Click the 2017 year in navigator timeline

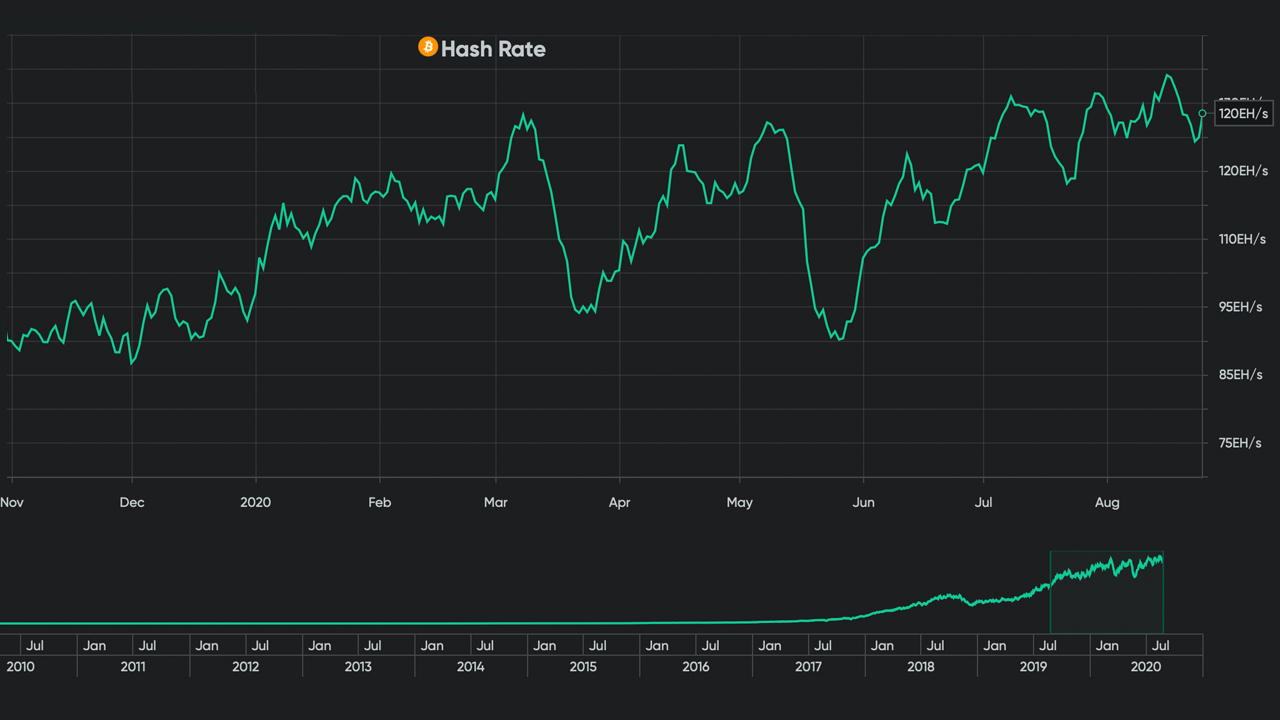tap(808, 666)
